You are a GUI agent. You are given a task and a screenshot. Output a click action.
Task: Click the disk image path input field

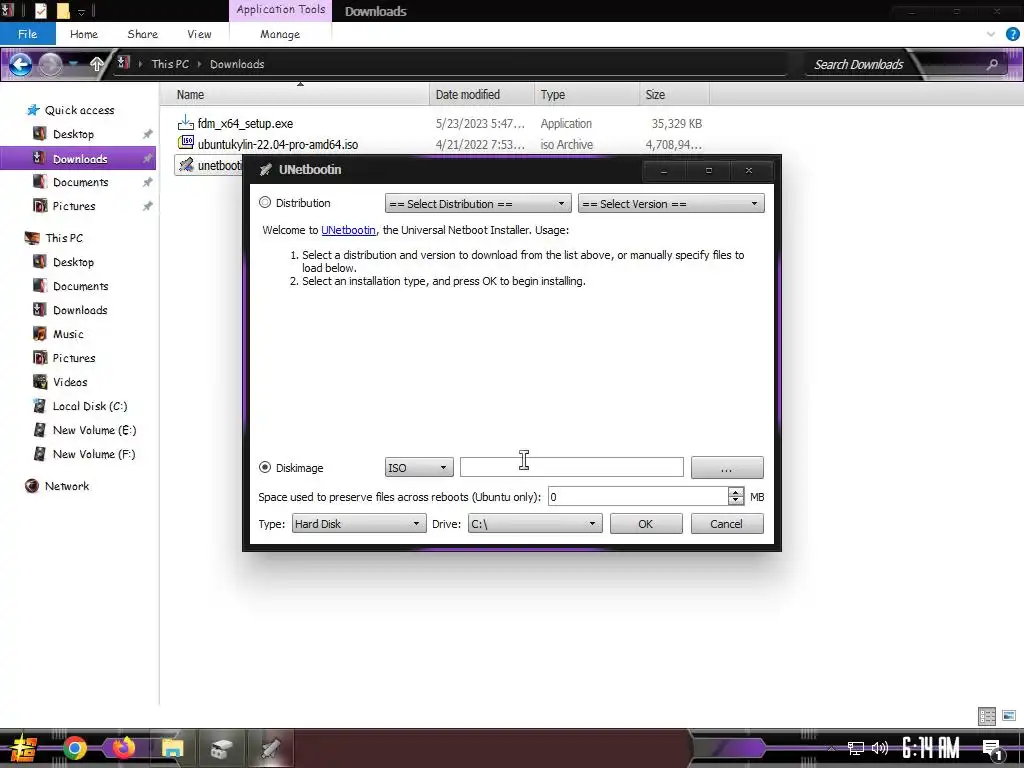[x=571, y=468]
